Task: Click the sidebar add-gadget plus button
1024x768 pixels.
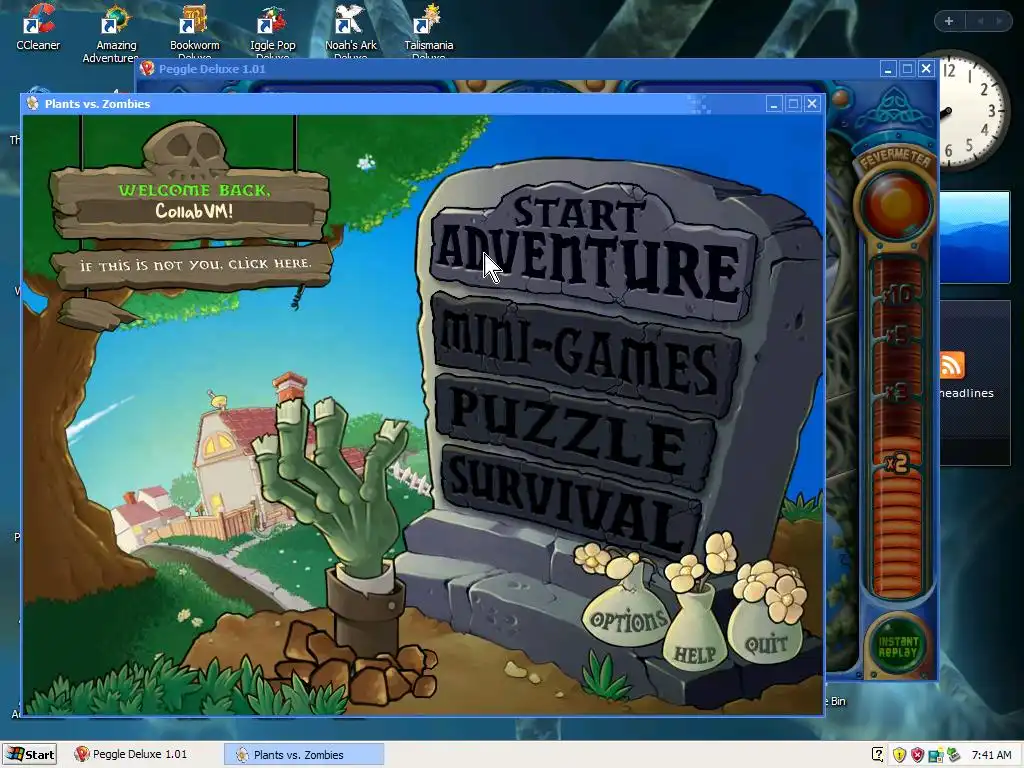Action: (949, 21)
